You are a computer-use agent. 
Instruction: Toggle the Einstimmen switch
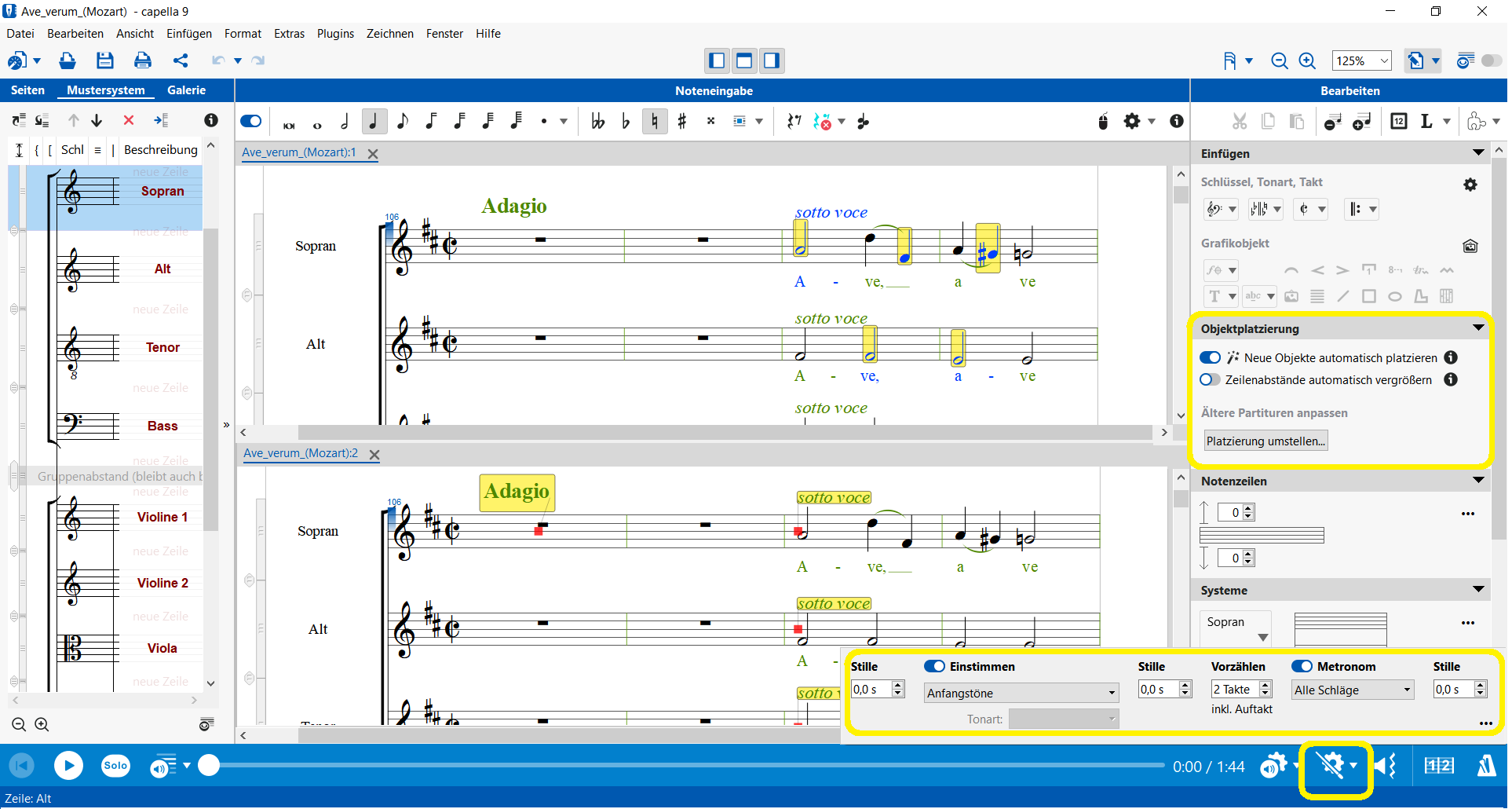coord(934,666)
